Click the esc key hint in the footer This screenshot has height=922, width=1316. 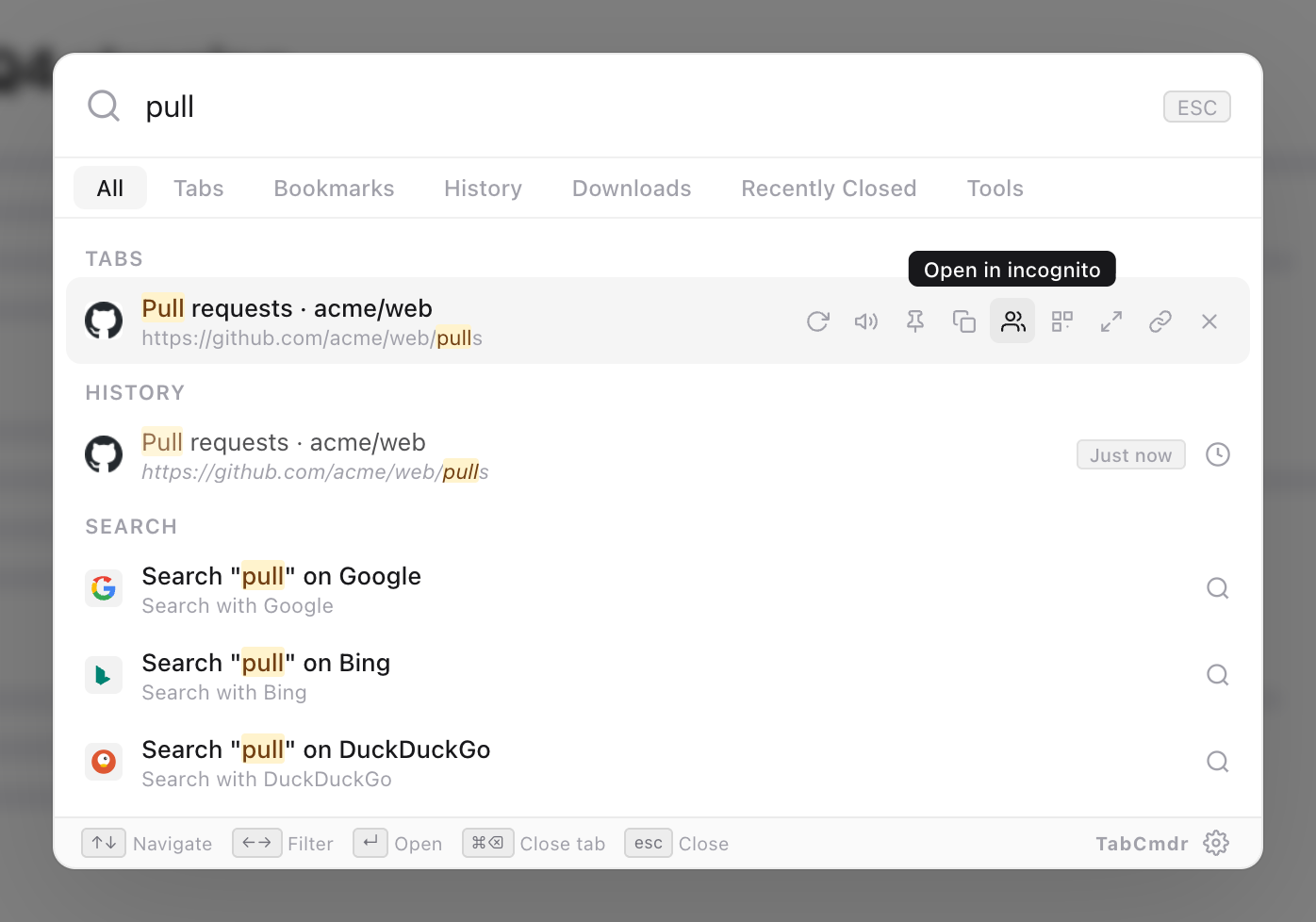tap(649, 843)
